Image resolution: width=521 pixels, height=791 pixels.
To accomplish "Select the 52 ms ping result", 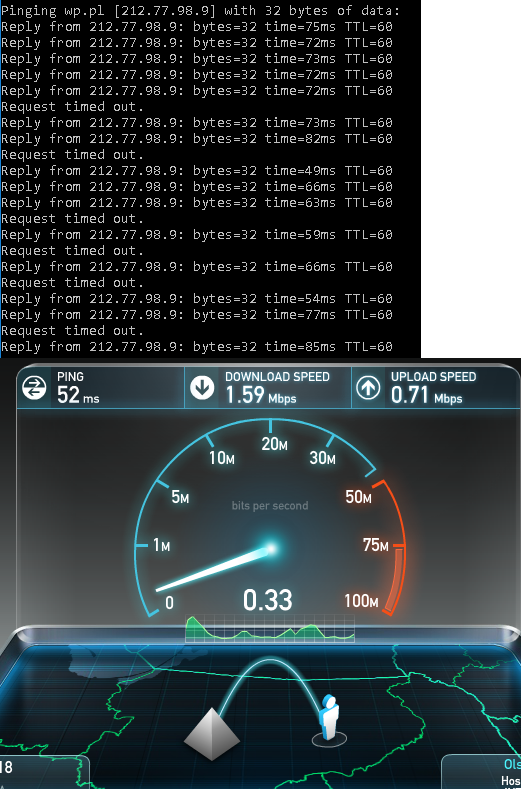I will pos(78,395).
